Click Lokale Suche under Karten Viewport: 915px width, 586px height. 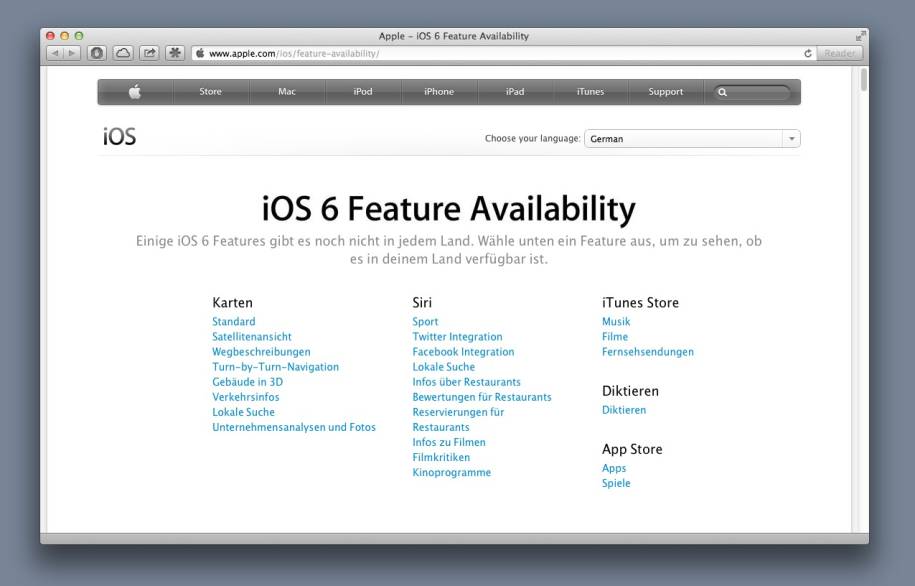[243, 412]
